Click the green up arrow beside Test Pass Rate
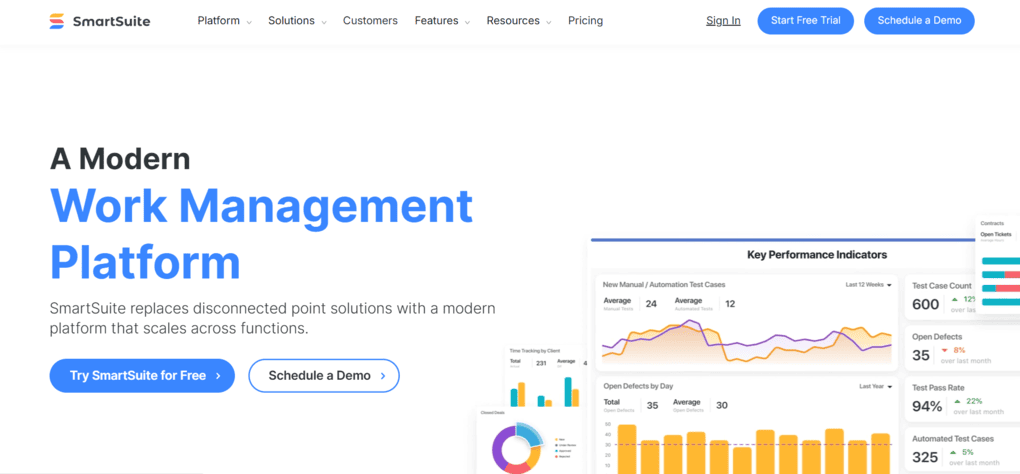1020x474 pixels. click(956, 401)
